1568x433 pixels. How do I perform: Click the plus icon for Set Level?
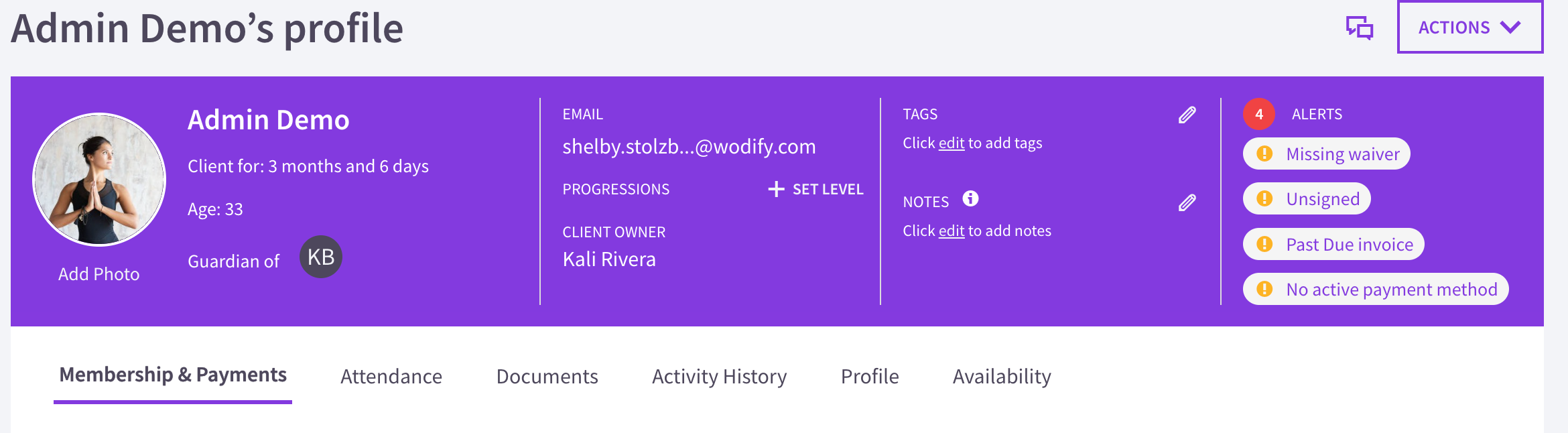click(x=776, y=189)
